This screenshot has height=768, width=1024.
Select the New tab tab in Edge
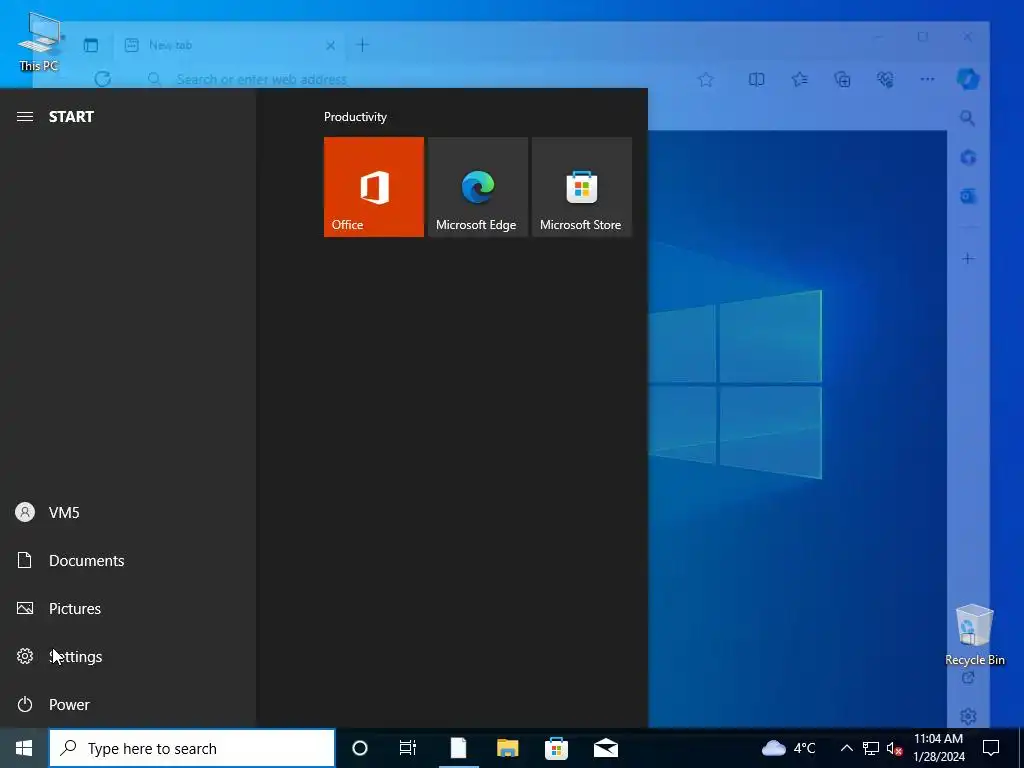(229, 45)
